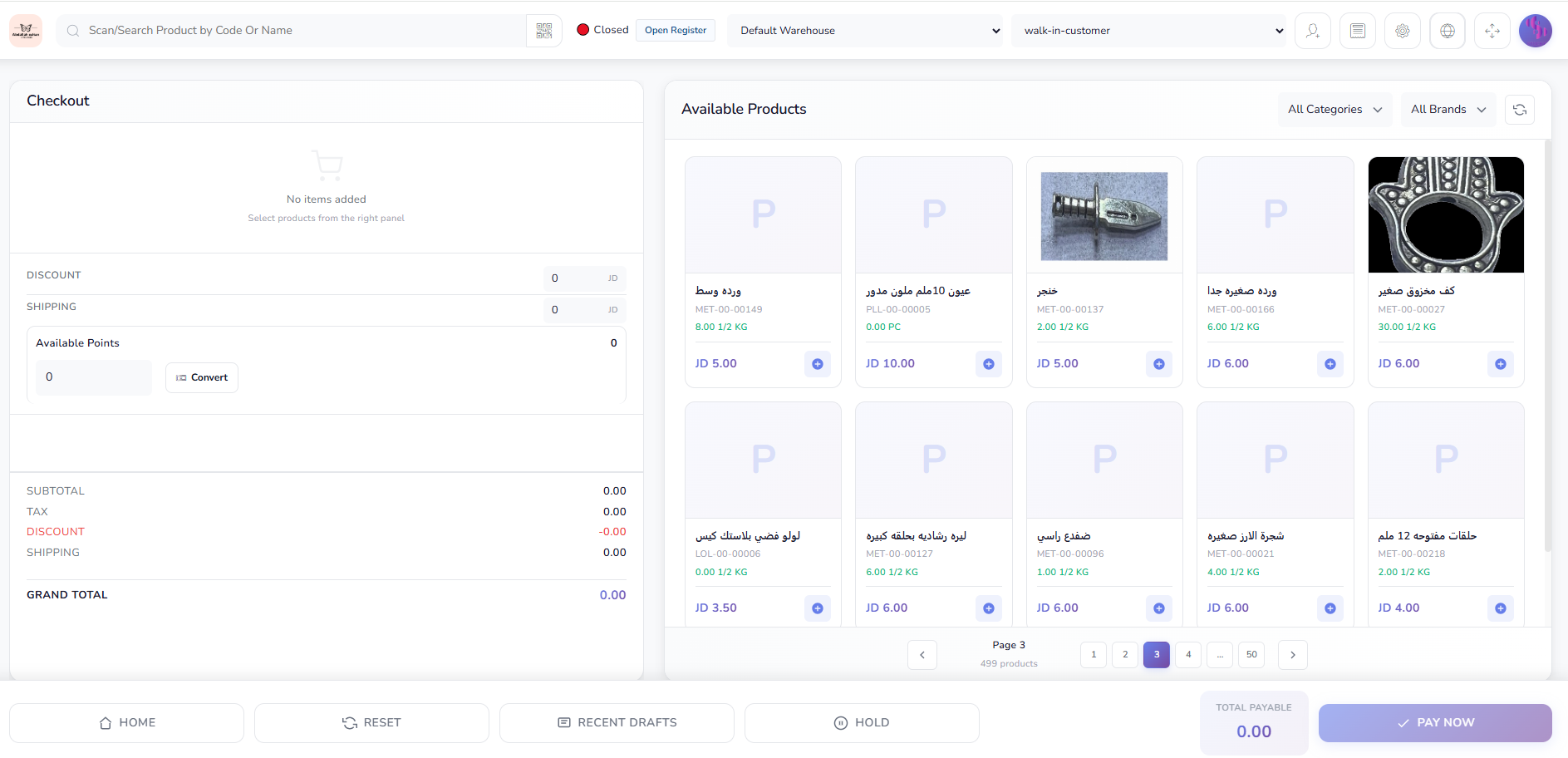Open the walk-in-customer selector
Screen dimensions: 1568x758
(1148, 31)
